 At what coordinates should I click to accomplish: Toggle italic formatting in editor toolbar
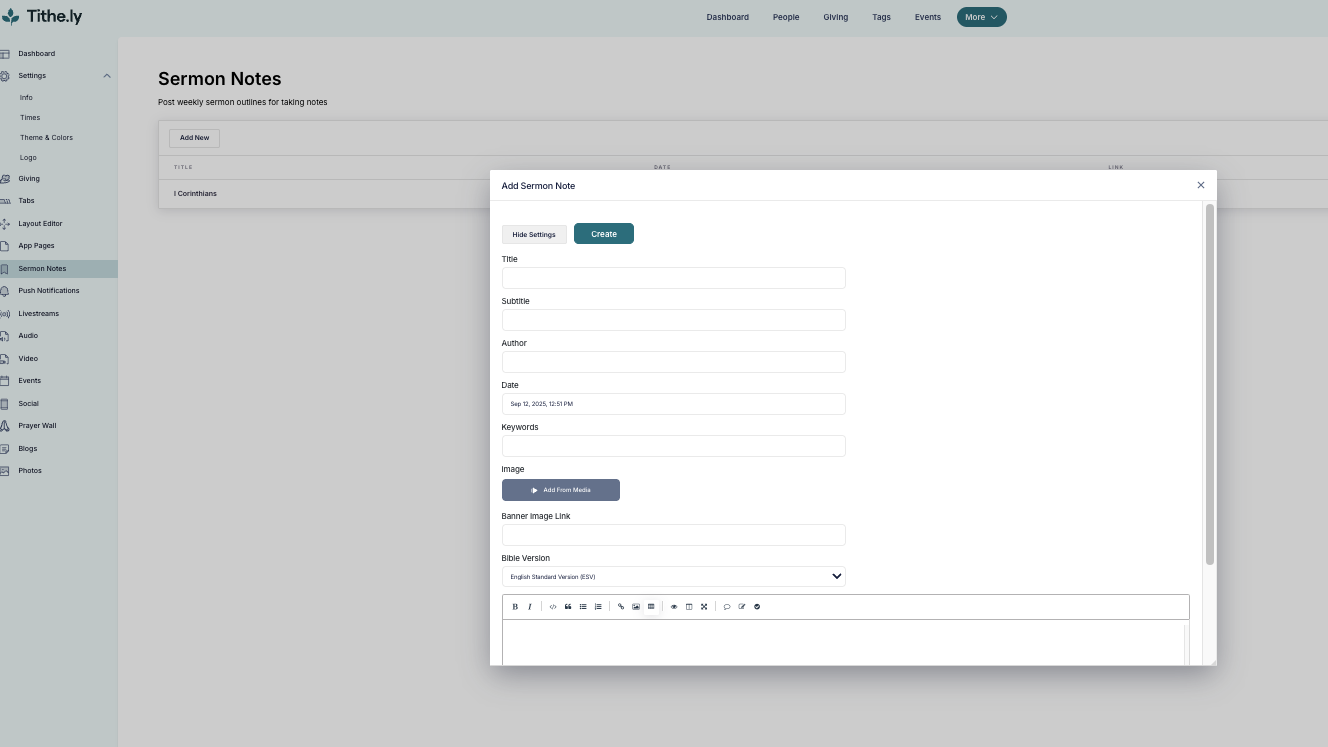point(530,607)
